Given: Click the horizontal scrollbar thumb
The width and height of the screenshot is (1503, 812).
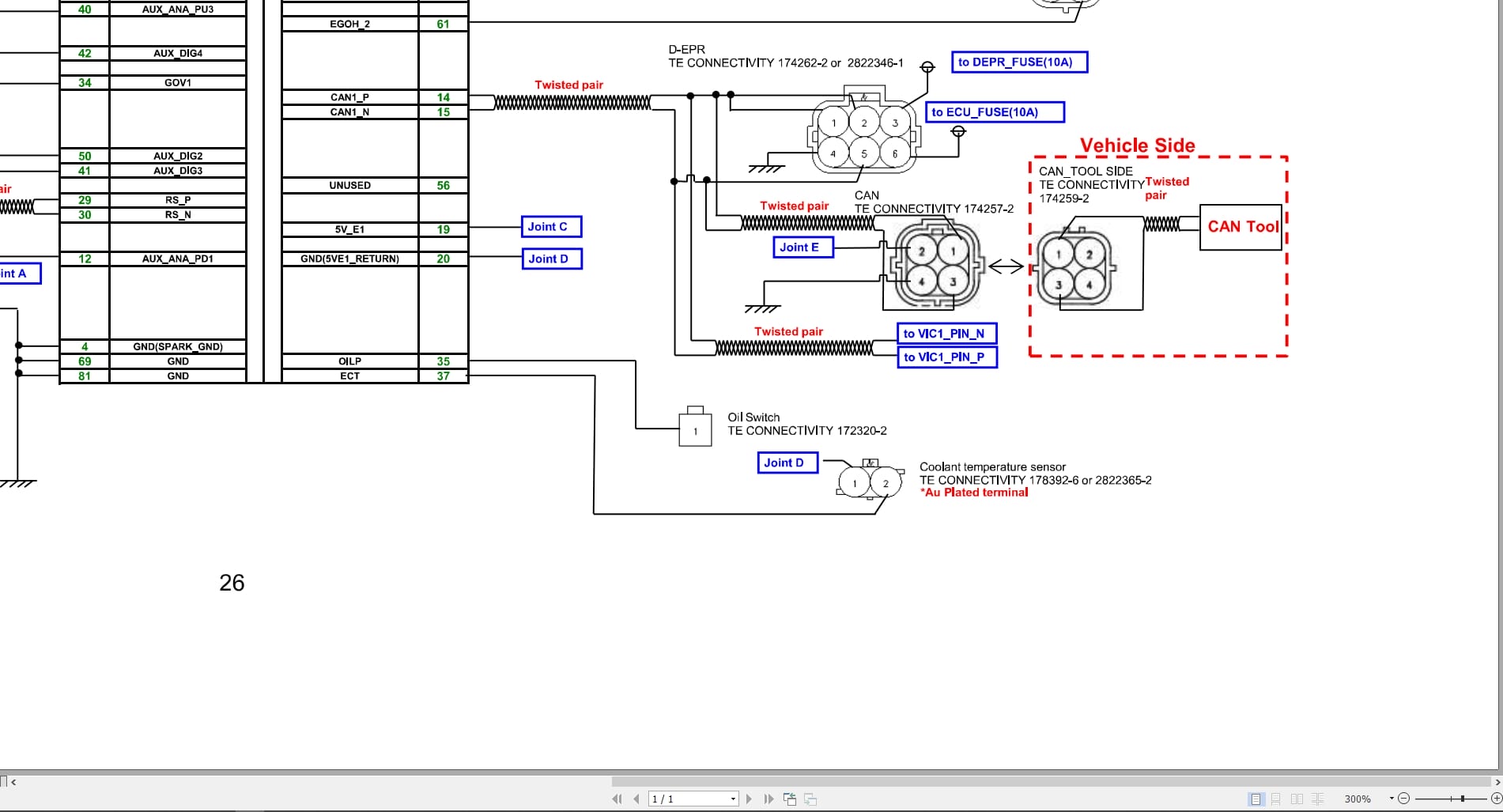Looking at the screenshot, I should click(x=1051, y=782).
